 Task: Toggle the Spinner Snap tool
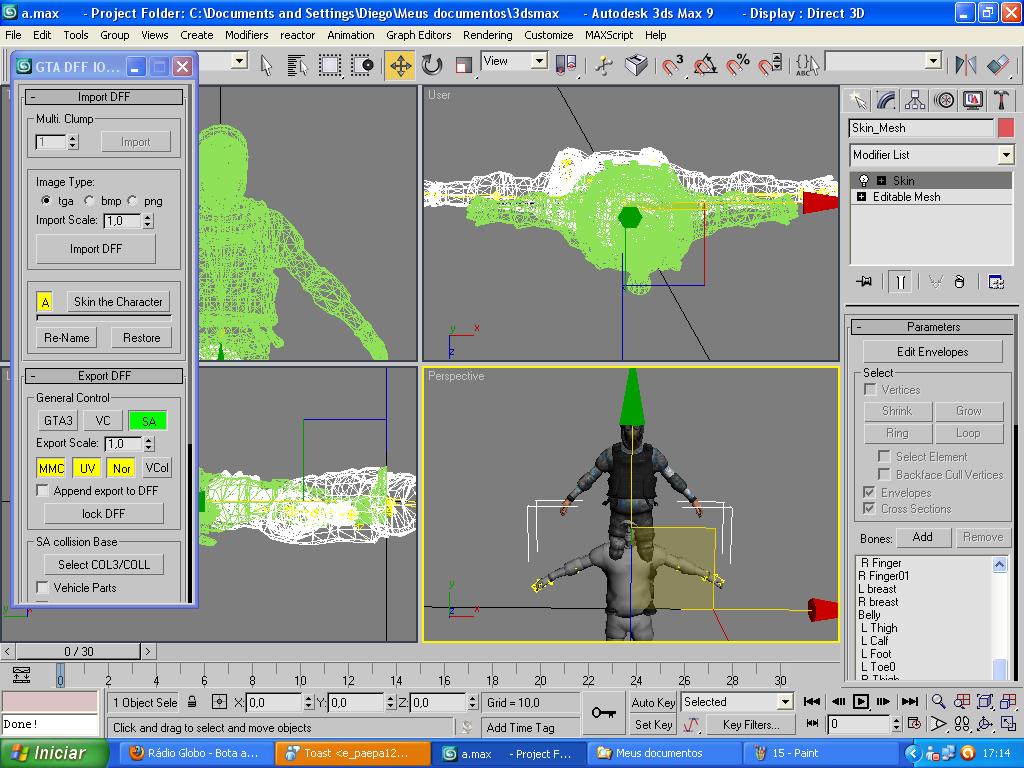[x=770, y=65]
